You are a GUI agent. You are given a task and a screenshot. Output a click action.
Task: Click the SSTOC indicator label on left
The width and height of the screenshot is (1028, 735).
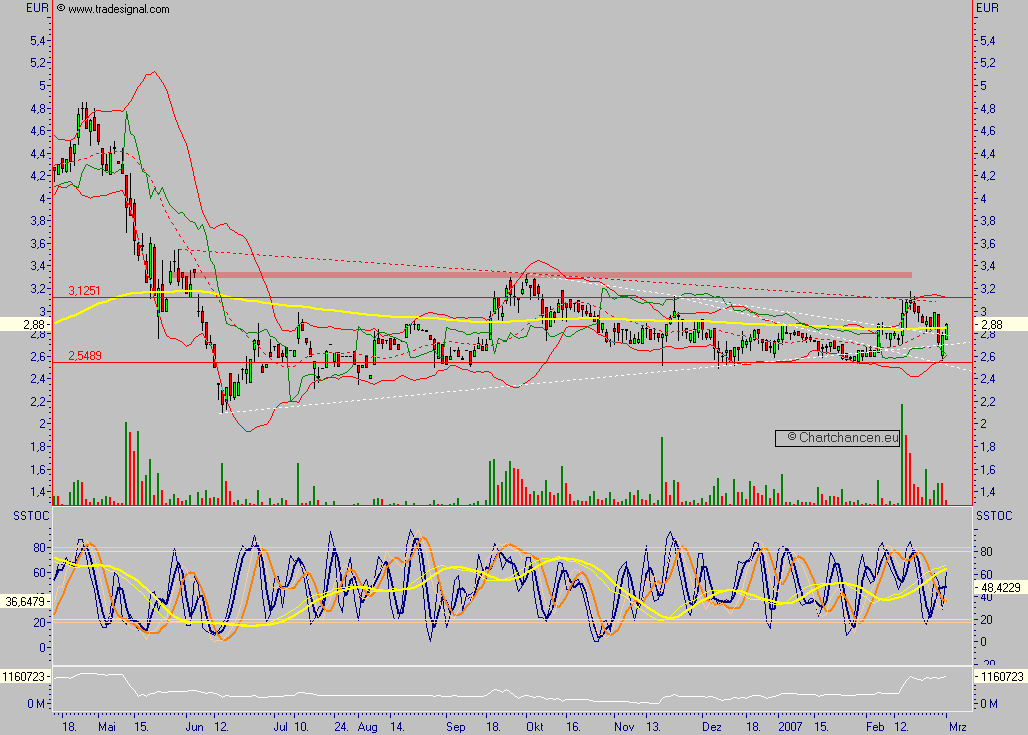(x=28, y=516)
